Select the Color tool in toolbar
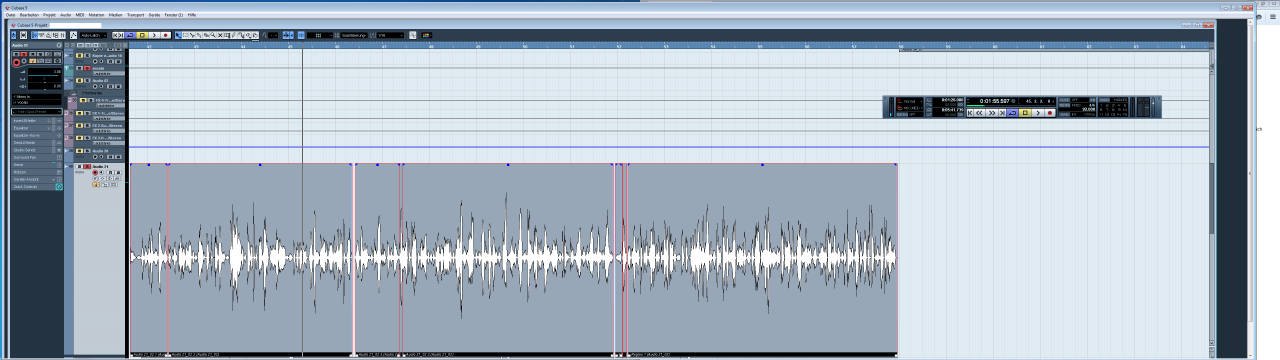This screenshot has height=360, width=1280. click(255, 35)
